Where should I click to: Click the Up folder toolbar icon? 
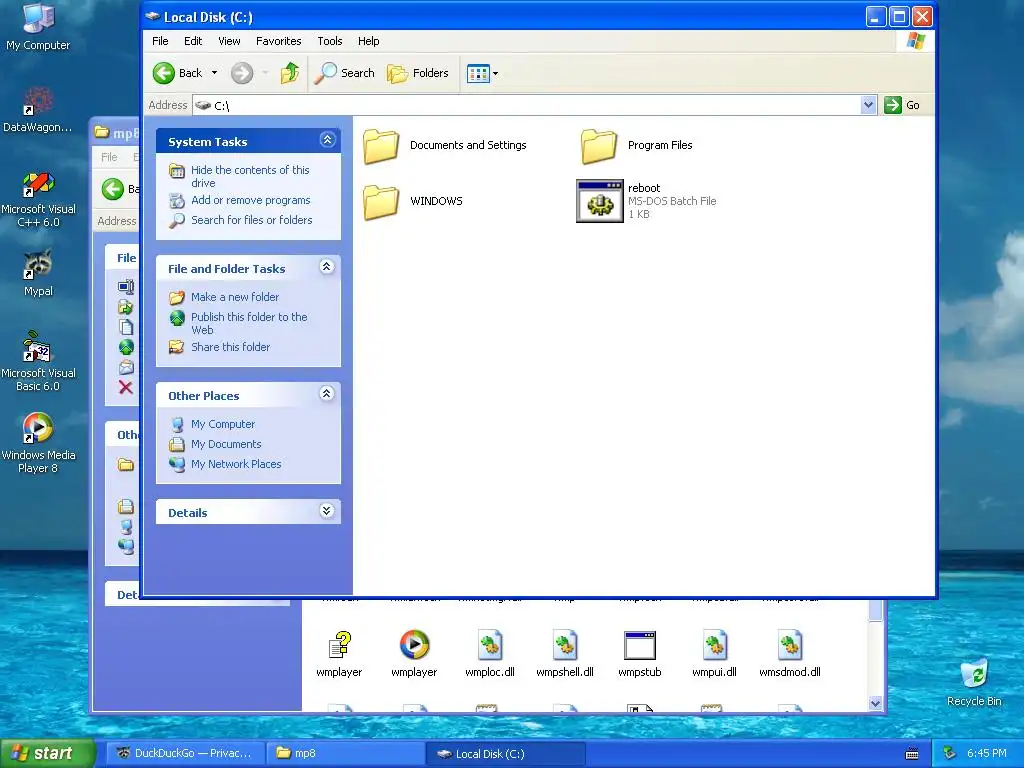tap(290, 73)
